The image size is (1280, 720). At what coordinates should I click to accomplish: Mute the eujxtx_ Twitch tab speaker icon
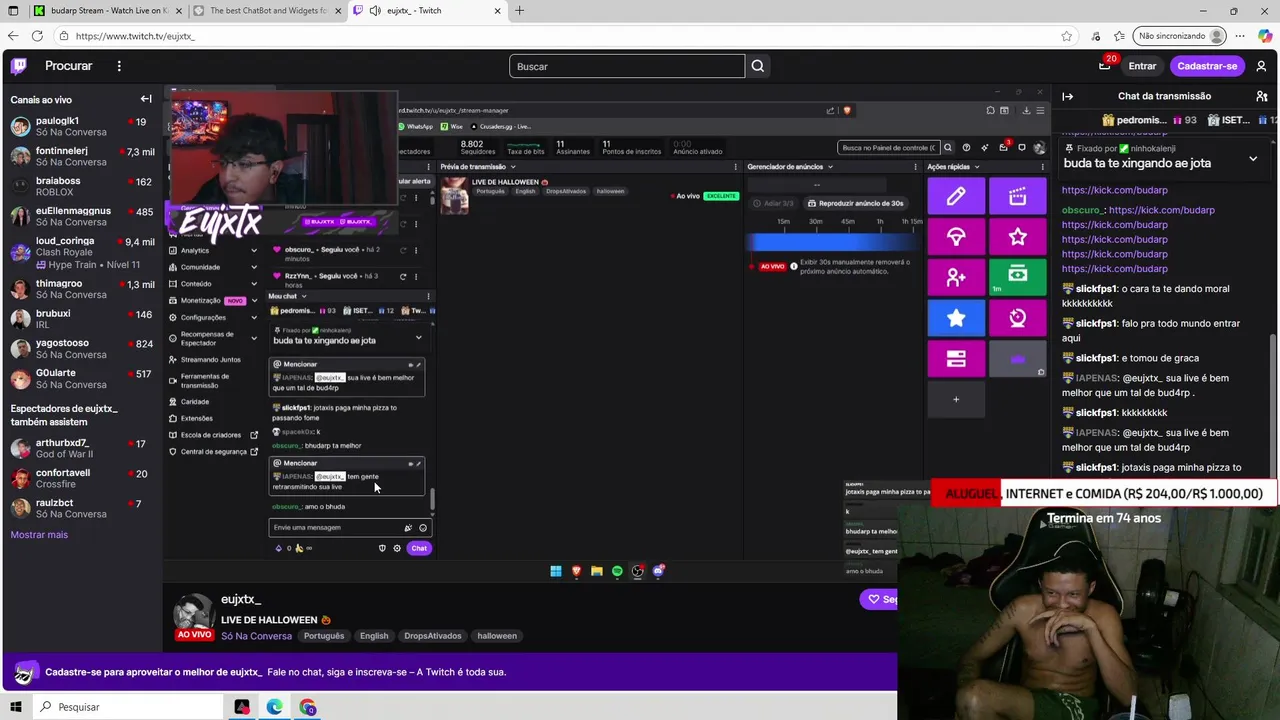coord(375,11)
